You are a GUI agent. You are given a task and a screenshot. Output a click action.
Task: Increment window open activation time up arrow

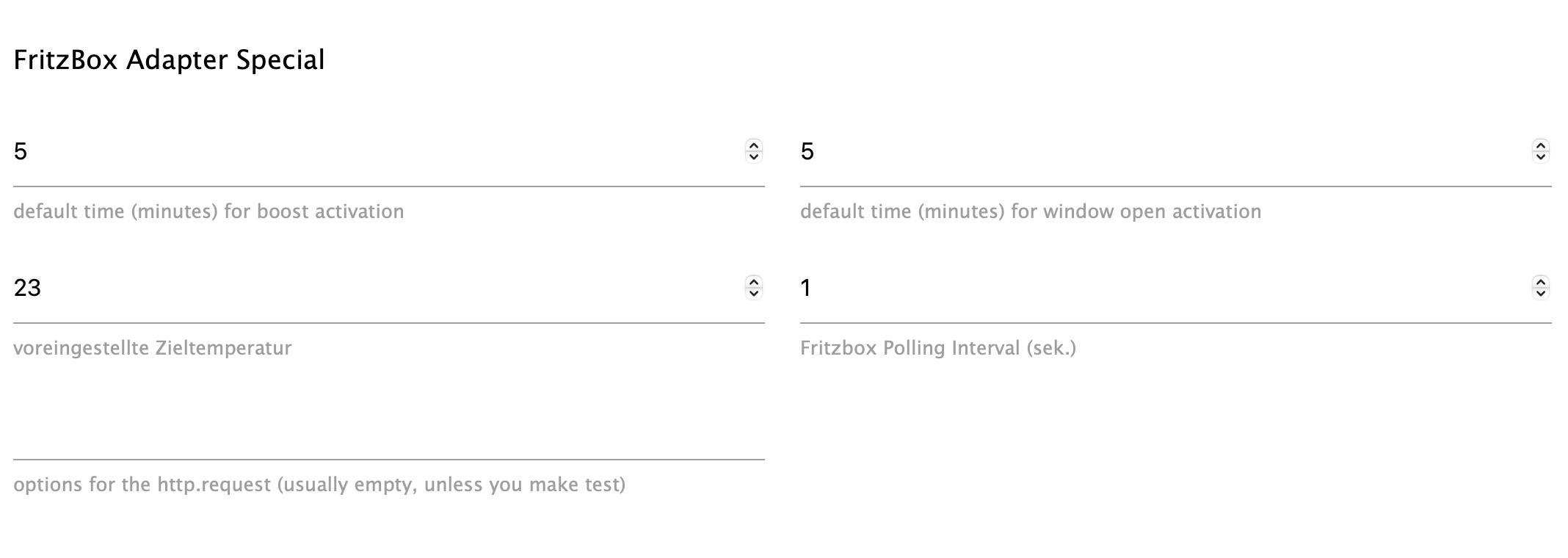pos(1540,145)
